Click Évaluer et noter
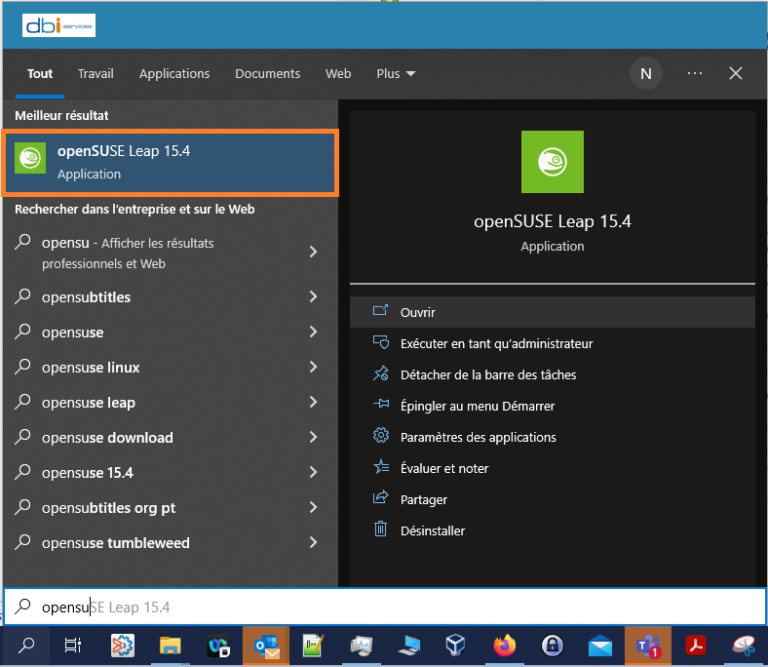This screenshot has width=768, height=667. 552,468
